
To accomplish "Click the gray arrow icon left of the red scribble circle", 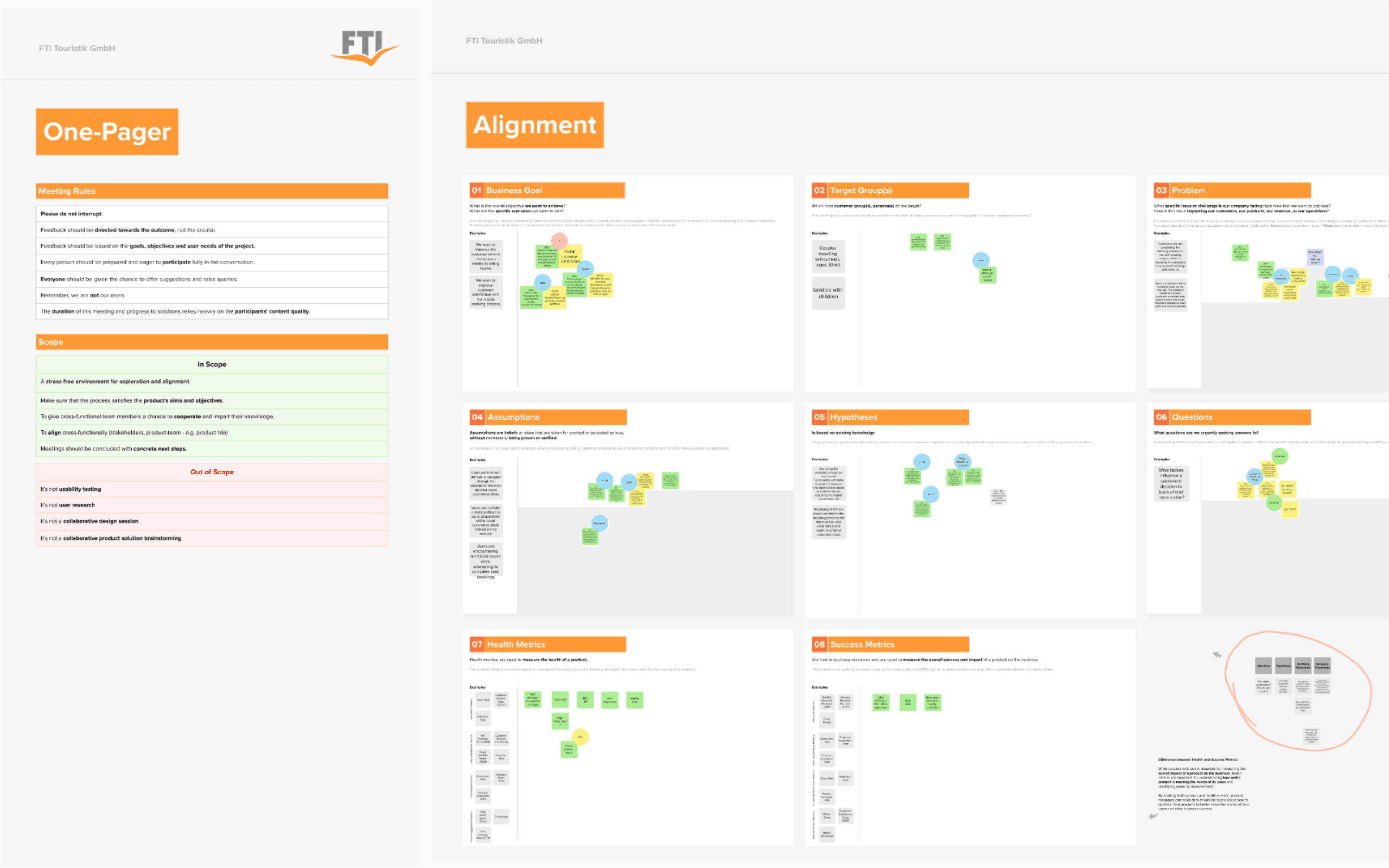I will click(1216, 654).
